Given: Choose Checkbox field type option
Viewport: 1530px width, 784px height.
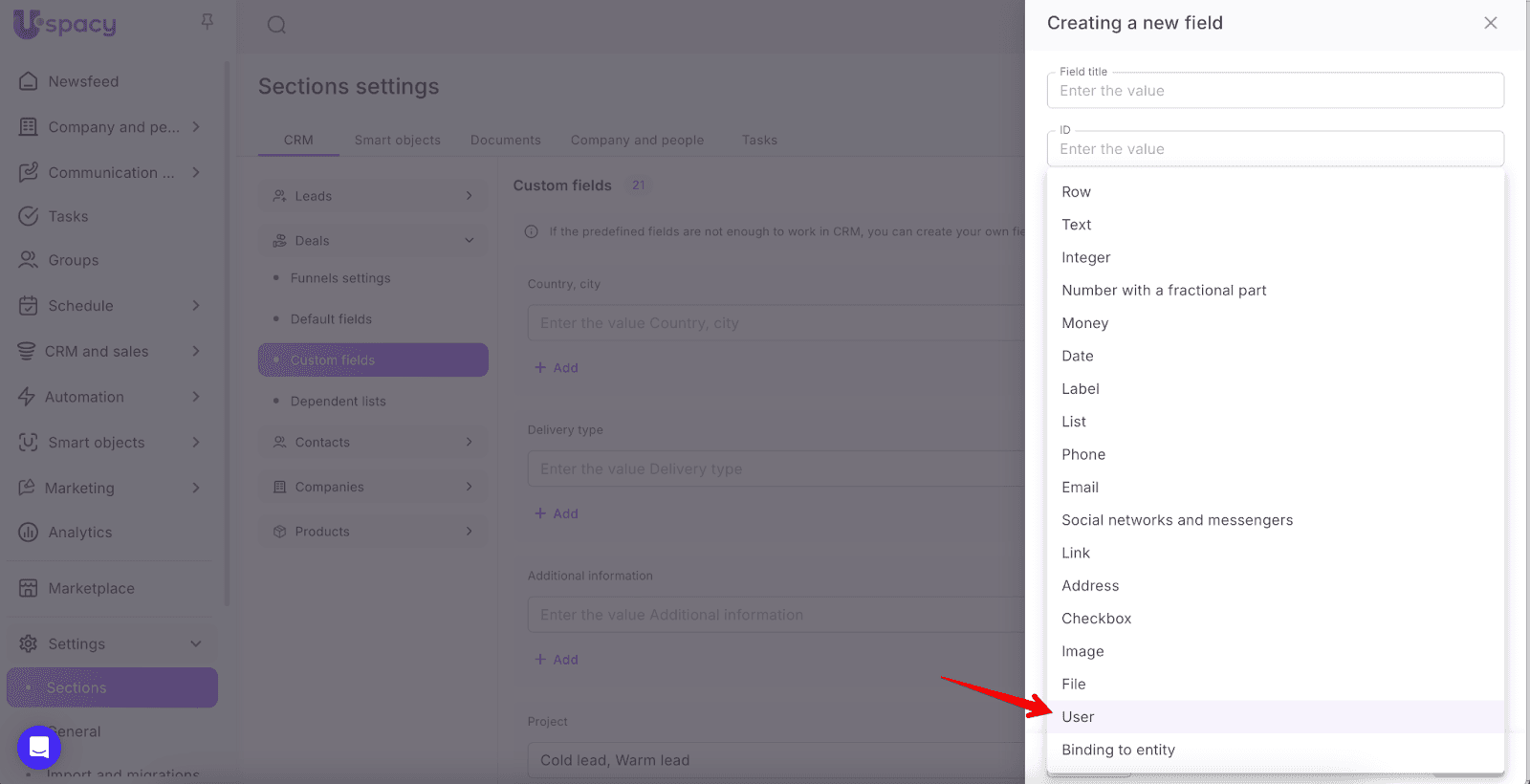Looking at the screenshot, I should pos(1096,619).
